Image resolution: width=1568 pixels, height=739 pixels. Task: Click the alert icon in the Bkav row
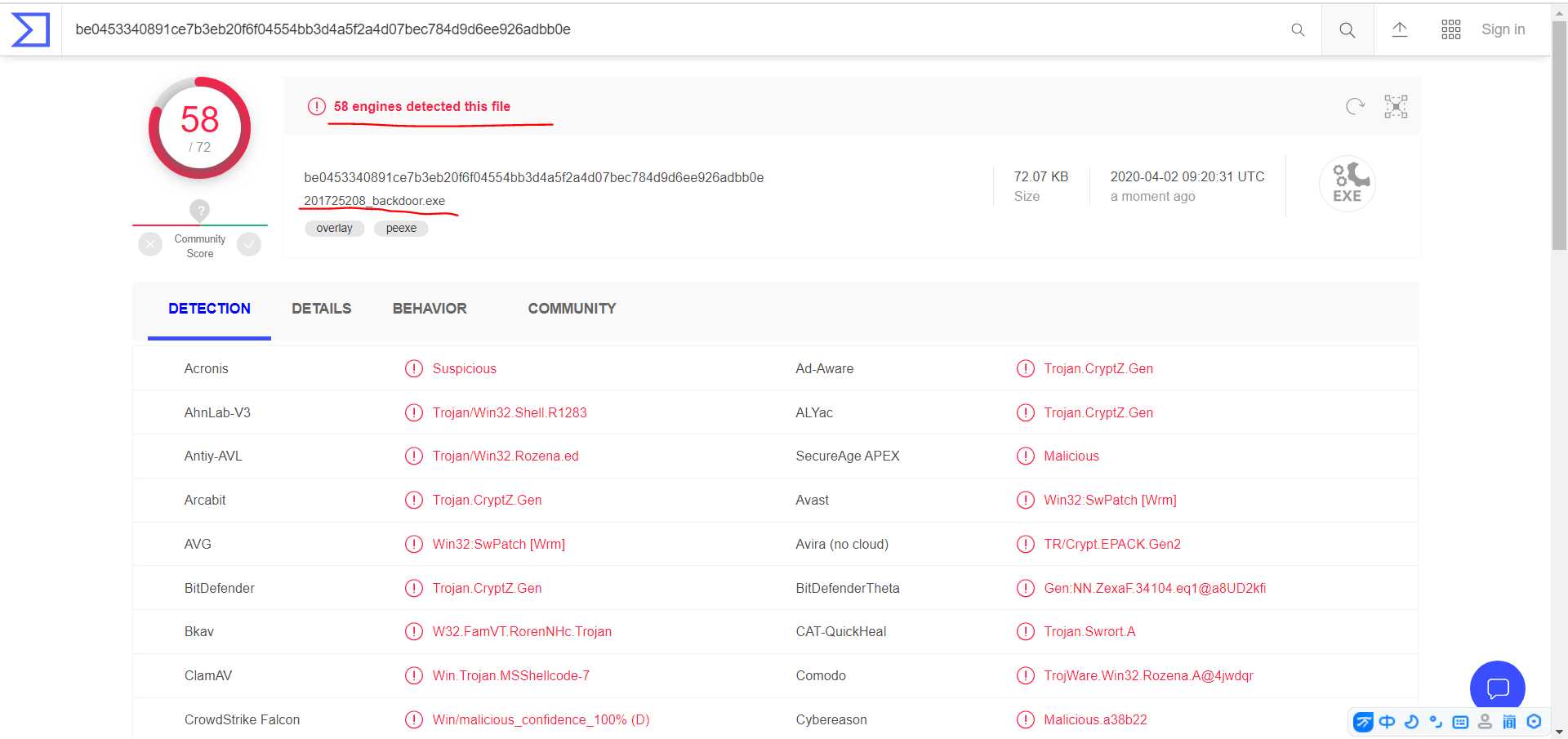(414, 632)
